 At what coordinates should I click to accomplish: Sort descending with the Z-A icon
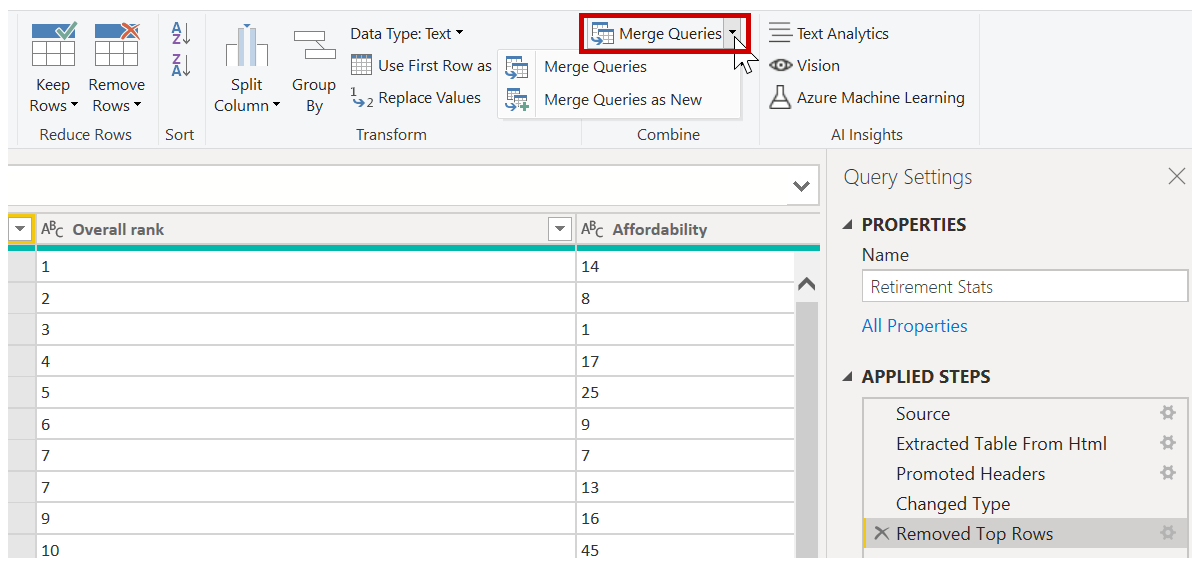[180, 65]
